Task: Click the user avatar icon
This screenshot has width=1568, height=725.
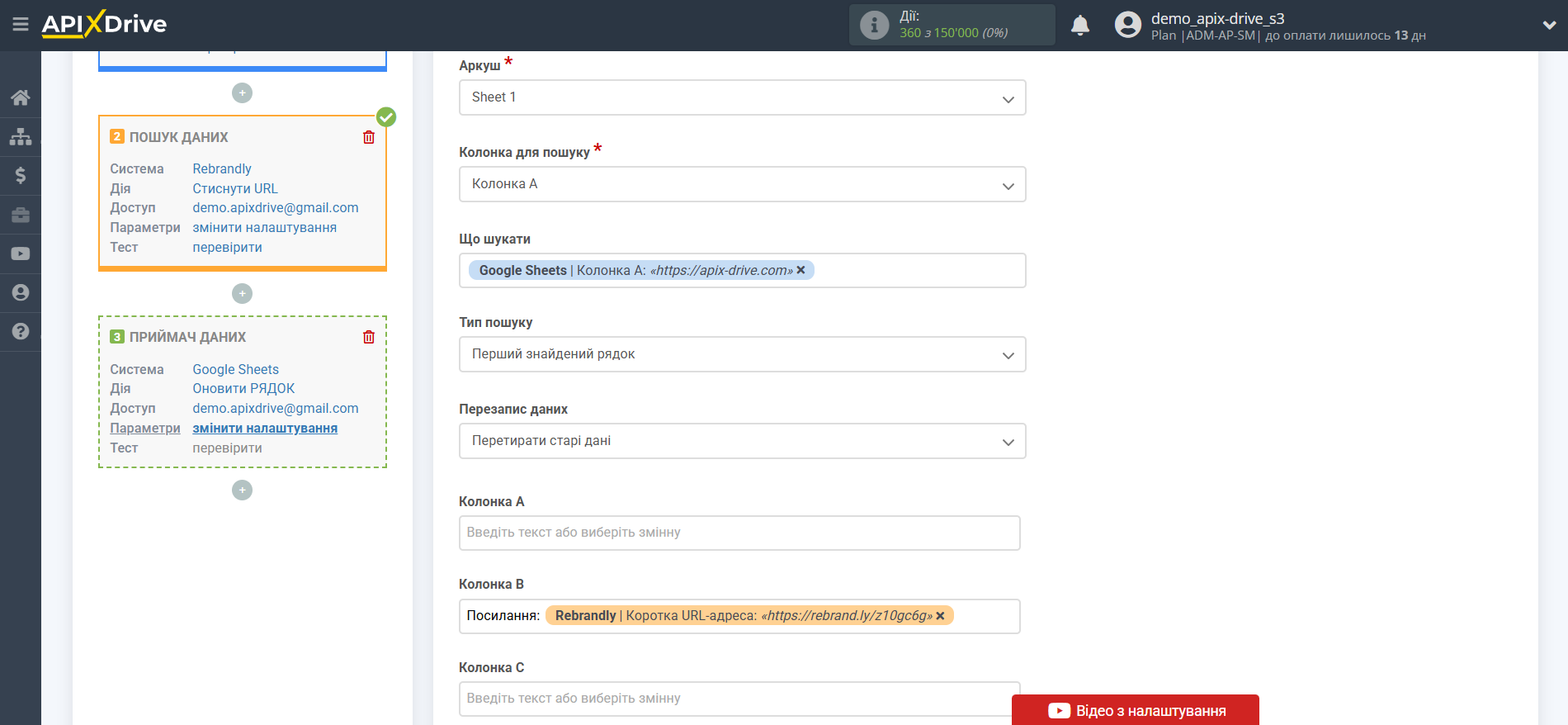Action: [x=1127, y=25]
